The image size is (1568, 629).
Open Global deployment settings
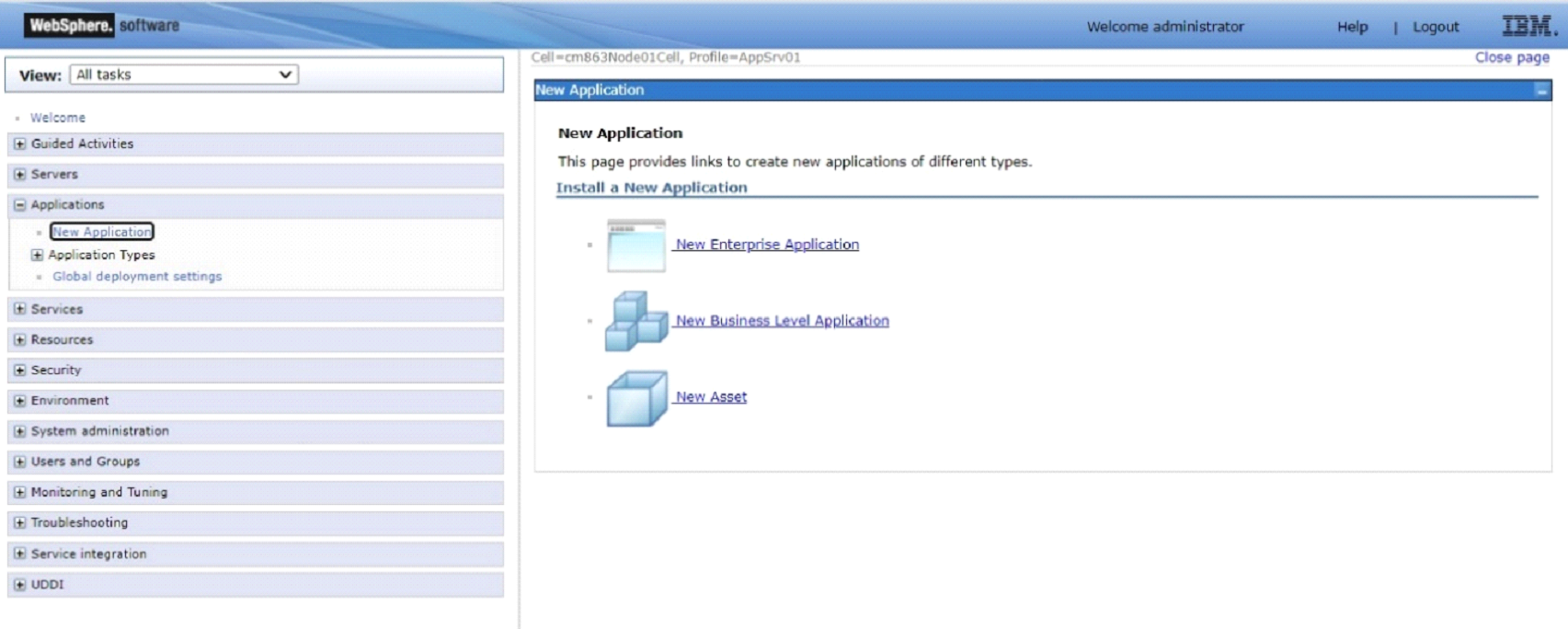tap(137, 276)
